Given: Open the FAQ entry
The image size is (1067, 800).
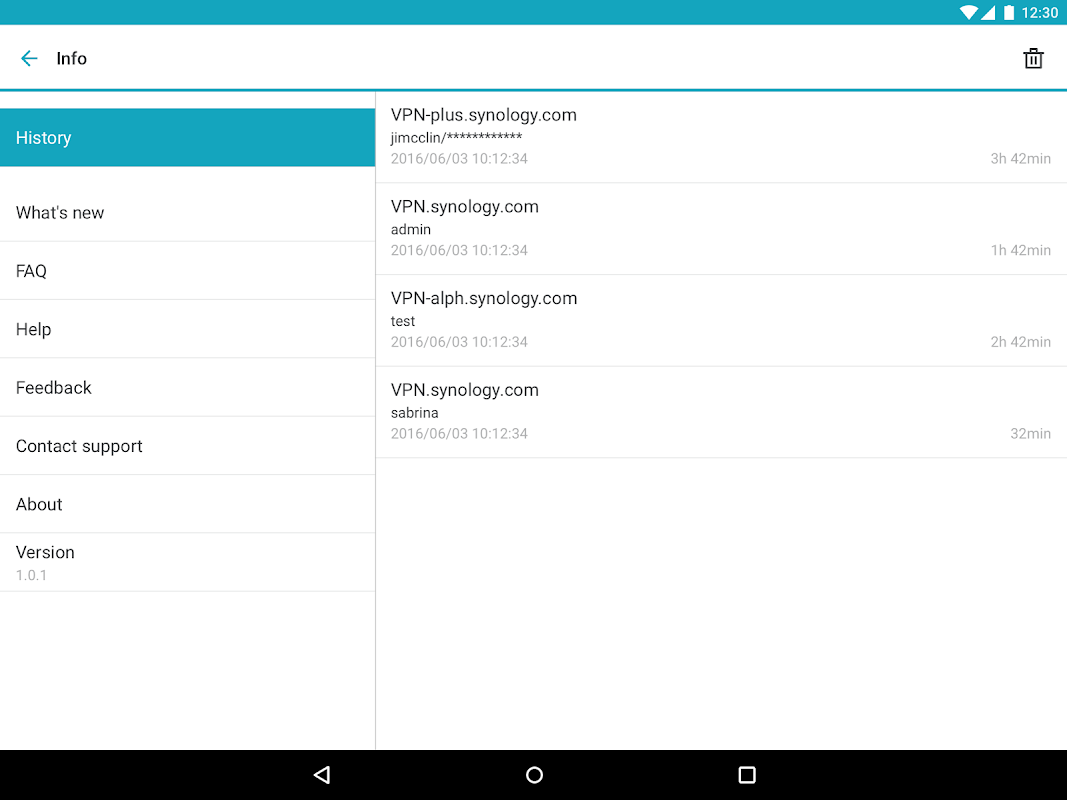Looking at the screenshot, I should pyautogui.click(x=187, y=271).
